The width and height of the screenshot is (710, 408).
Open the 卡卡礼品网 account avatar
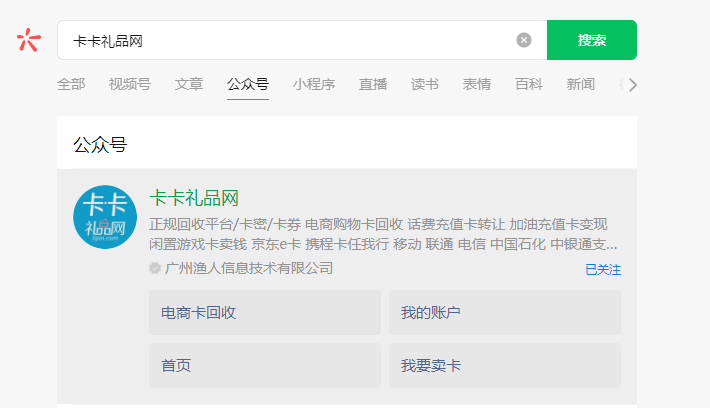[105, 217]
